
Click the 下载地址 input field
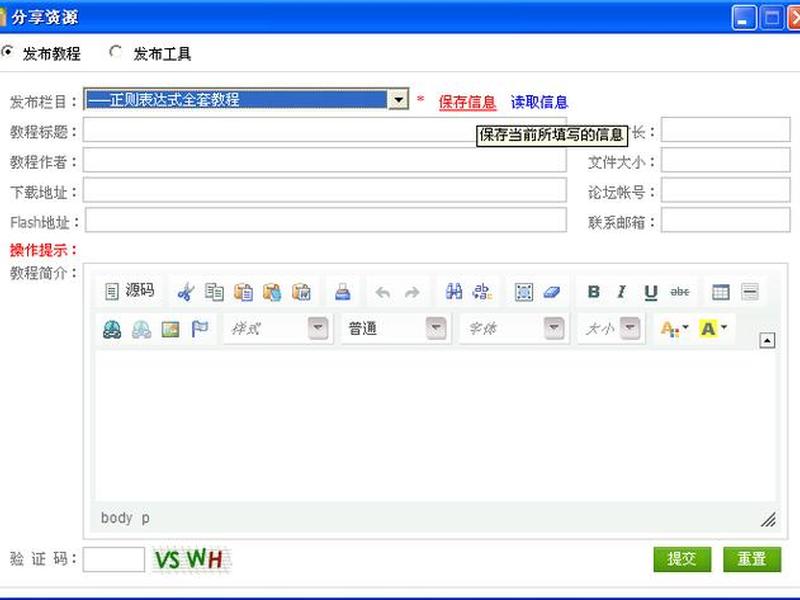coord(325,190)
